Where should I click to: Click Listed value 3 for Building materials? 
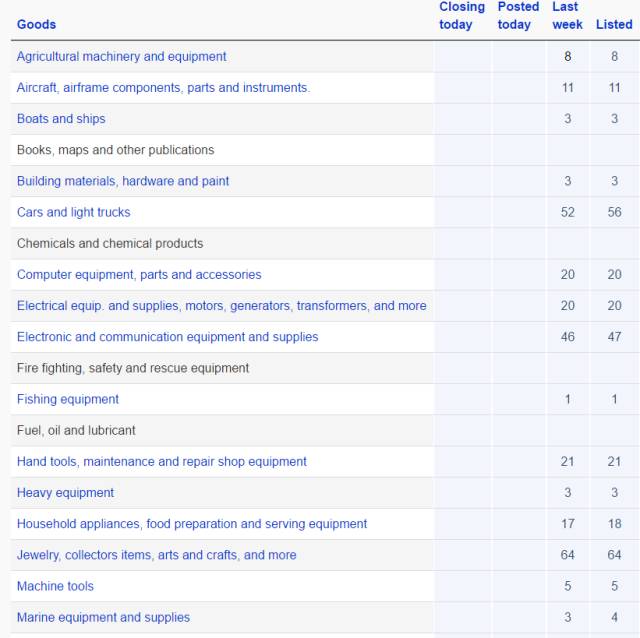pyautogui.click(x=614, y=181)
